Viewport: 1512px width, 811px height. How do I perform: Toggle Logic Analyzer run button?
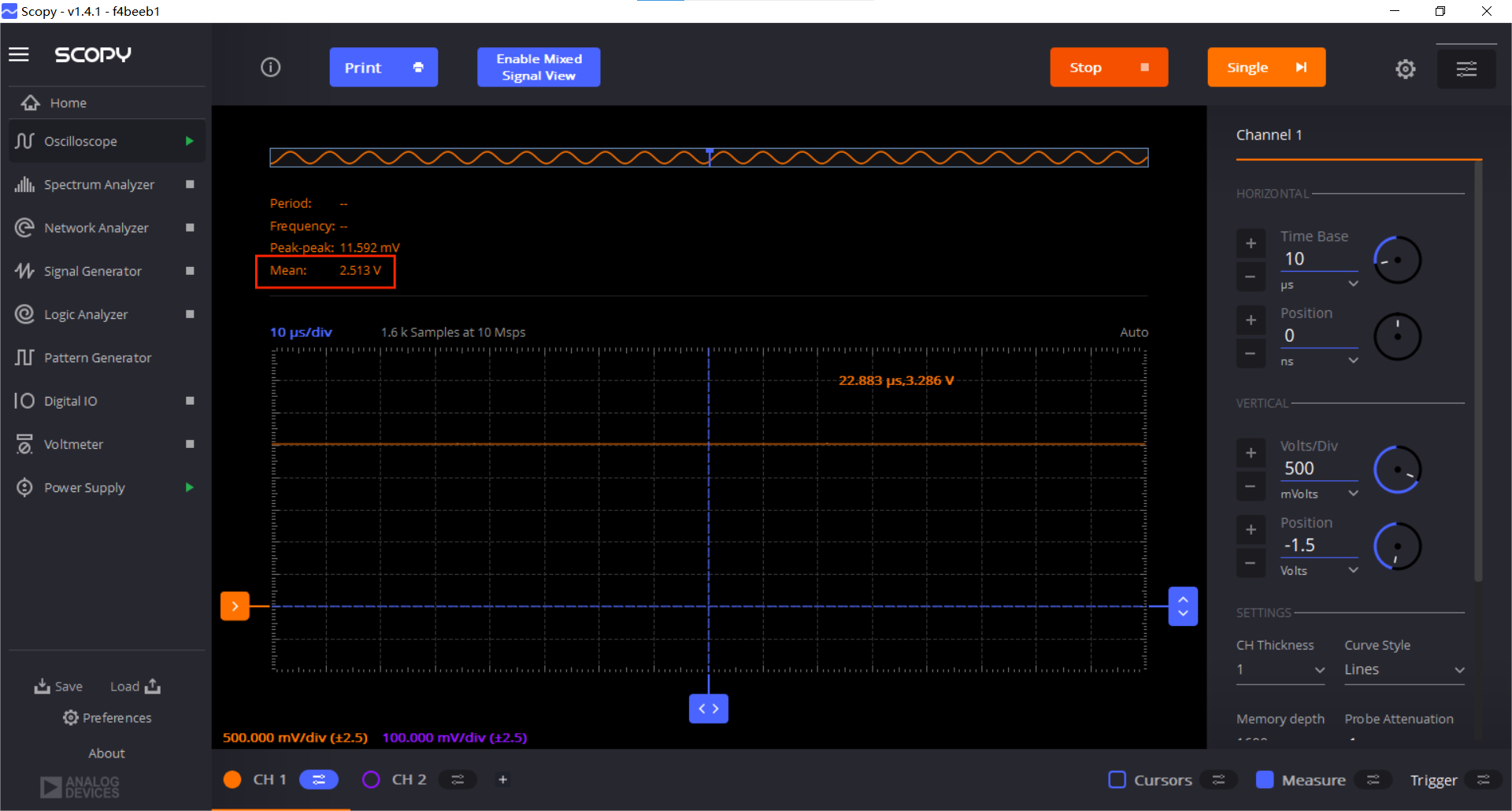[190, 314]
